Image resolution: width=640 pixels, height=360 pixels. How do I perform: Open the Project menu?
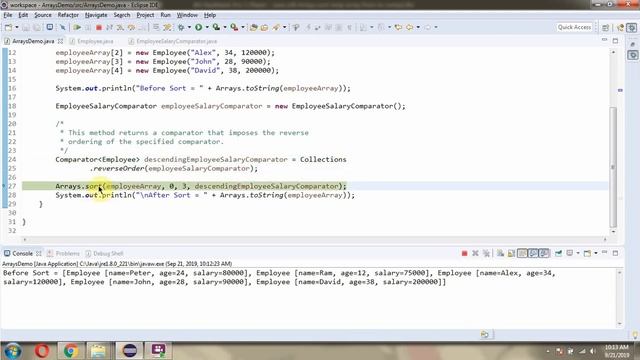(x=145, y=15)
